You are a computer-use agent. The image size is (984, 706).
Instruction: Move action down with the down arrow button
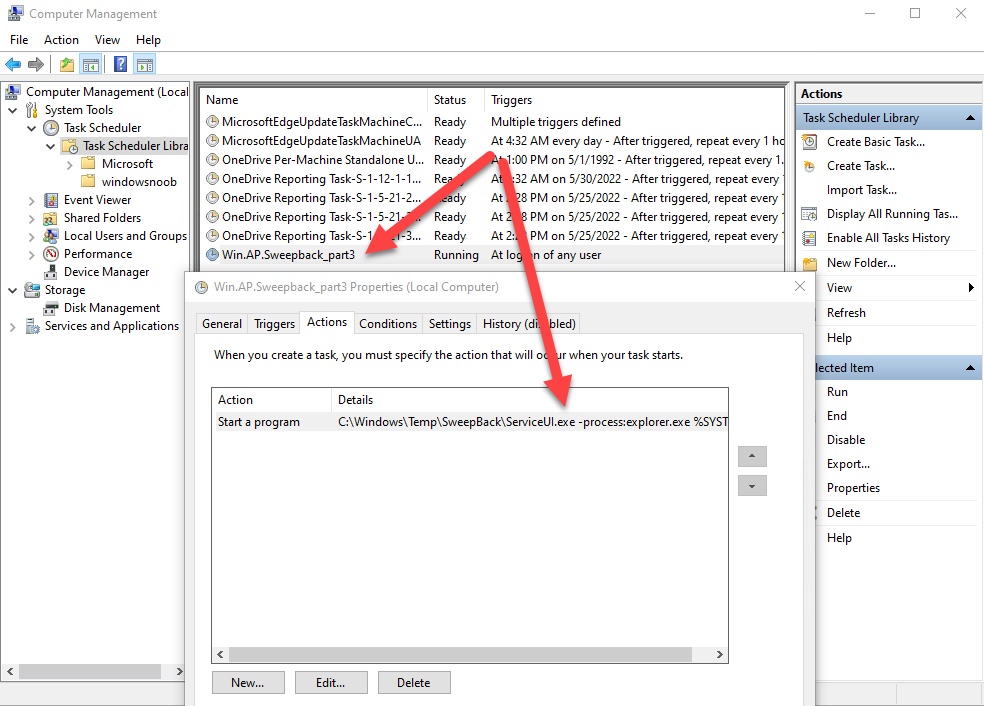(752, 486)
